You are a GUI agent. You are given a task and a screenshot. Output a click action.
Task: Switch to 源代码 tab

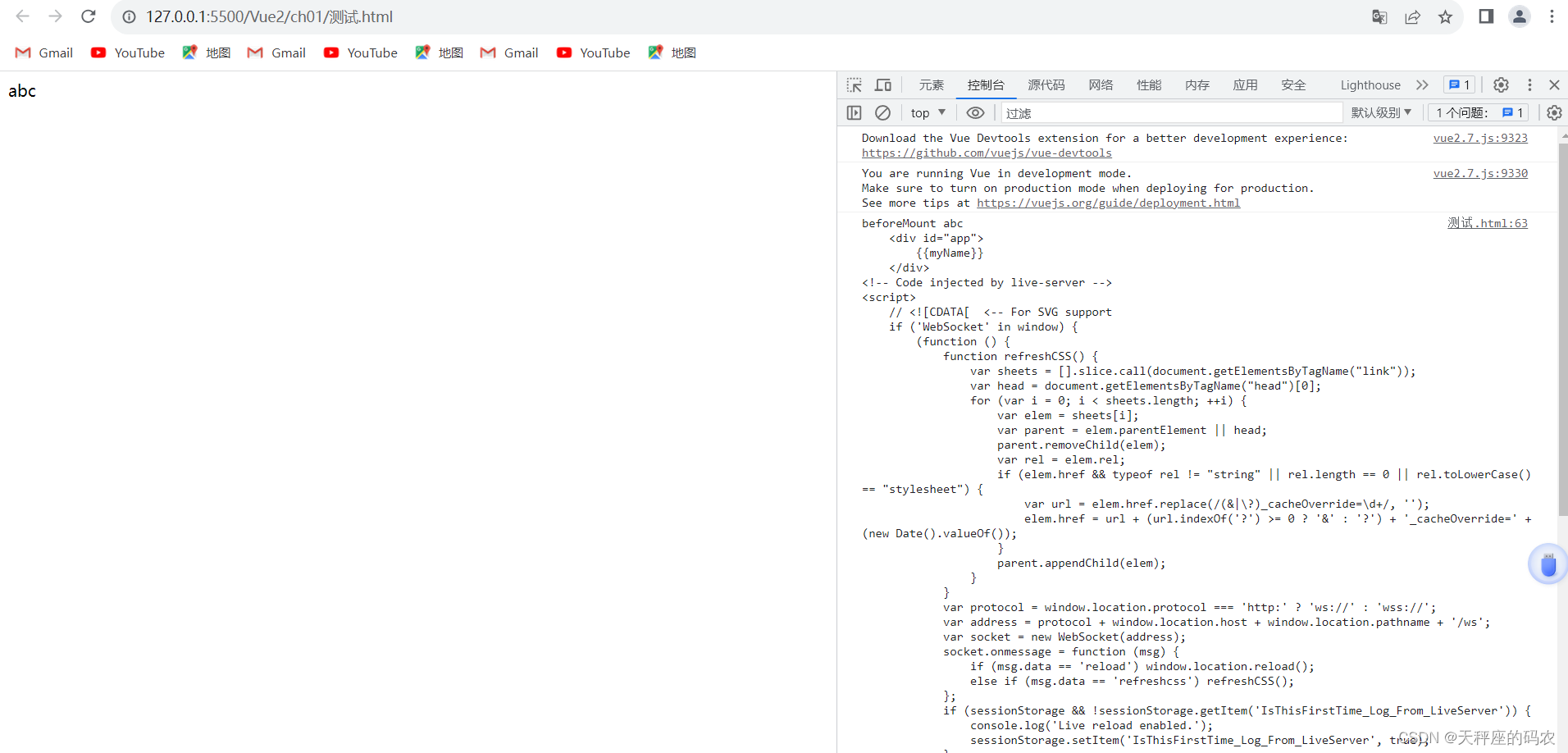1046,84
